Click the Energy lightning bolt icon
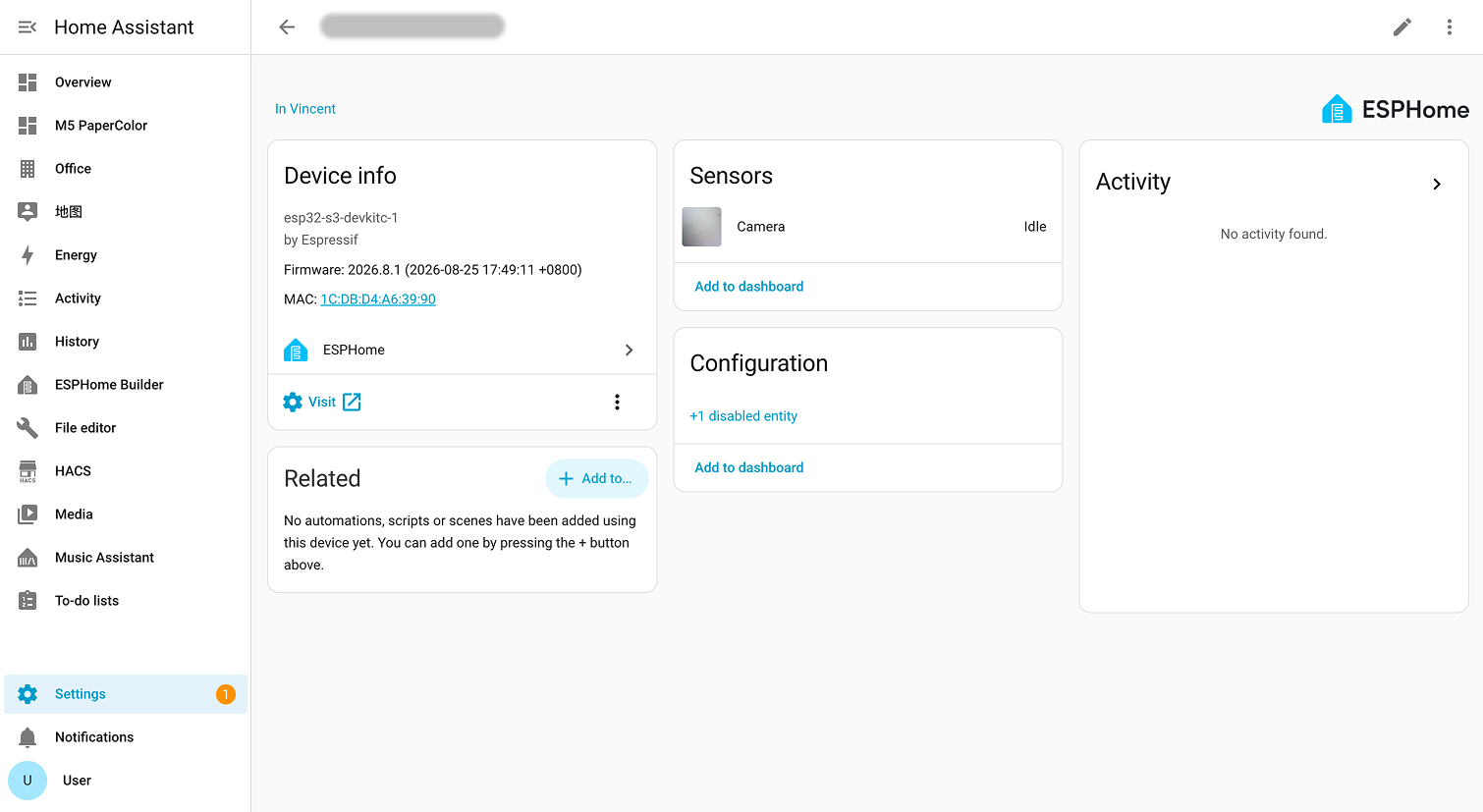Viewport: 1483px width, 812px height. [27, 255]
